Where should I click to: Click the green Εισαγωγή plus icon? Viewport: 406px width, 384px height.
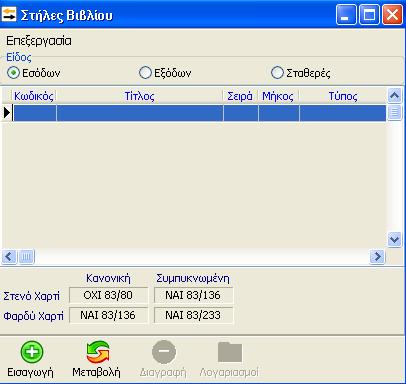tap(32, 352)
